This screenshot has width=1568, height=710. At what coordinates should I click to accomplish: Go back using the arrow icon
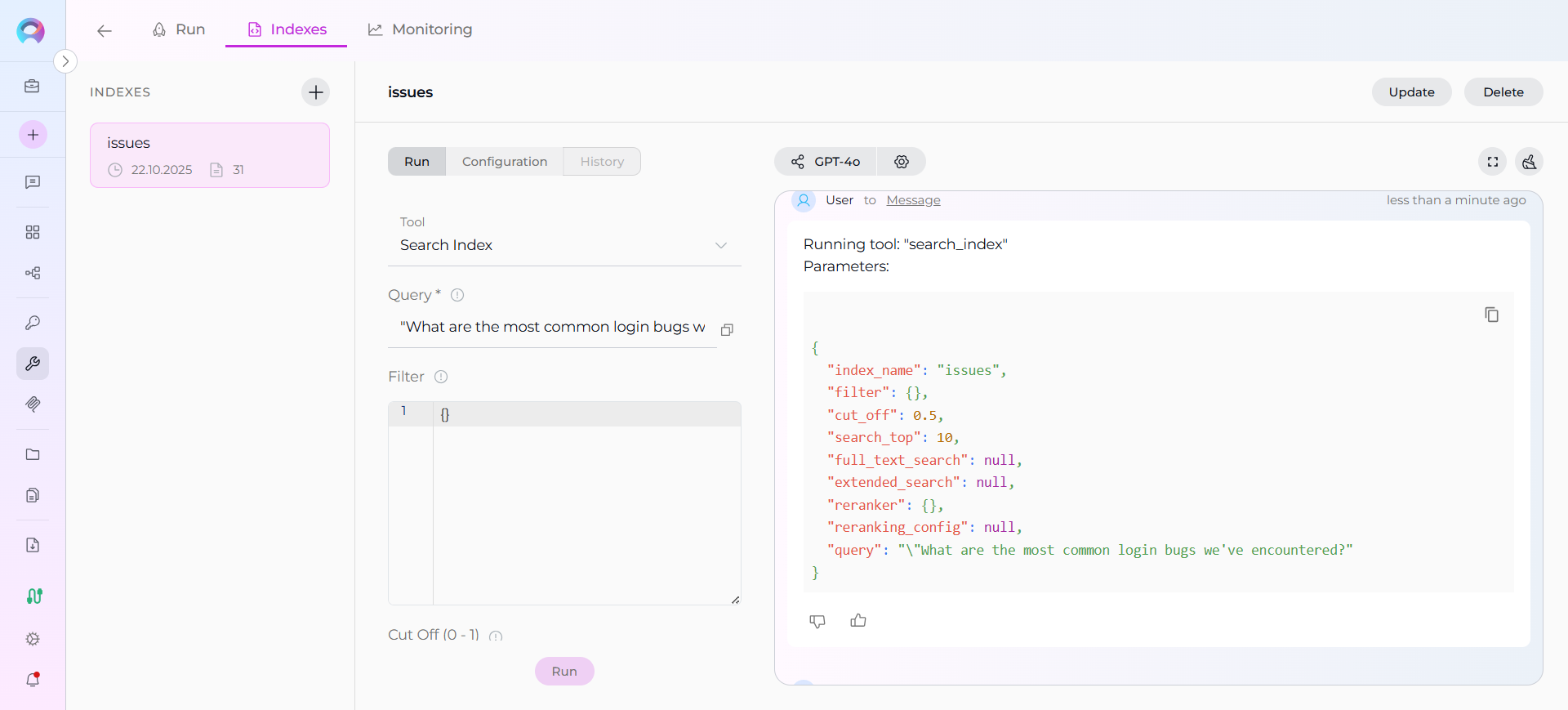point(104,31)
